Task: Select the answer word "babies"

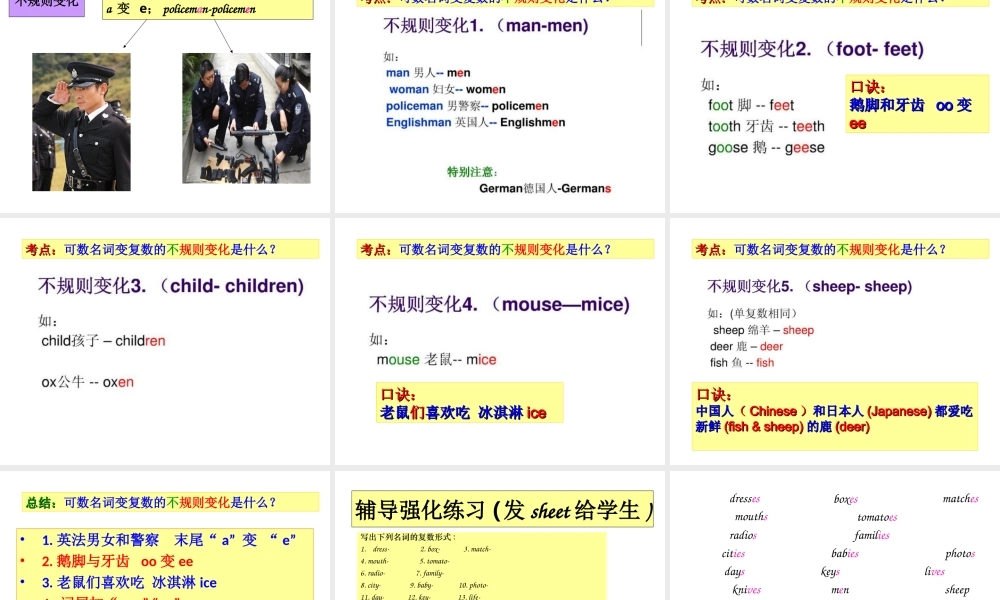Action: (x=845, y=553)
